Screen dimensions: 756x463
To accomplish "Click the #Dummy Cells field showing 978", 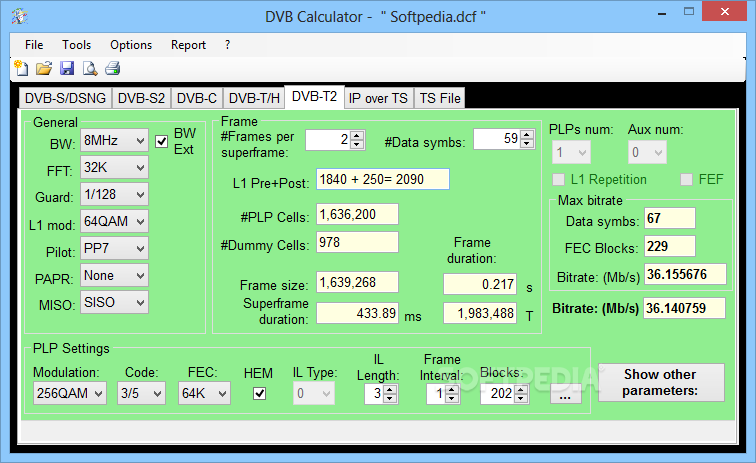I will click(357, 242).
